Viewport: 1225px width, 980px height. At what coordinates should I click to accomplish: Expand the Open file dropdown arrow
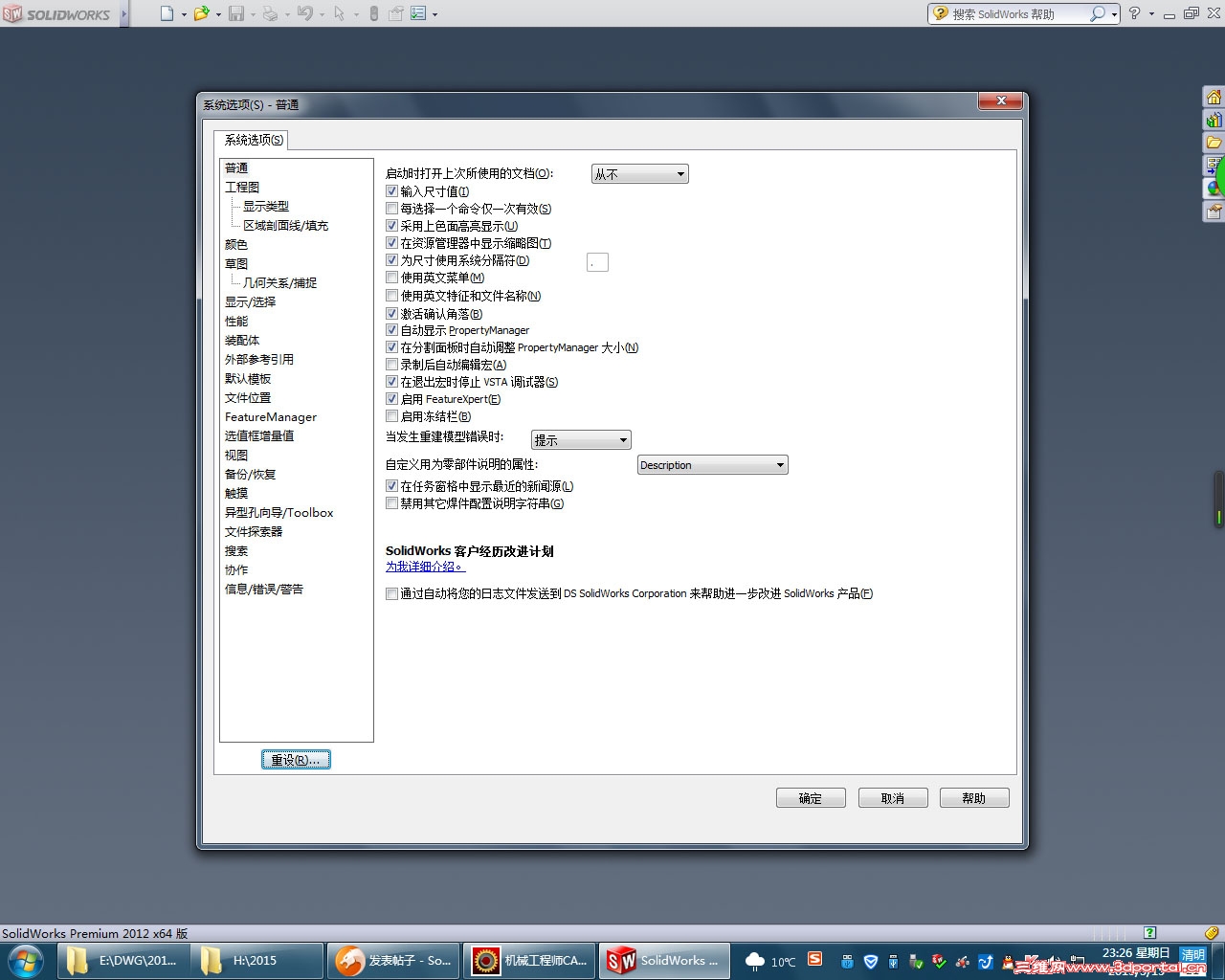click(x=218, y=14)
